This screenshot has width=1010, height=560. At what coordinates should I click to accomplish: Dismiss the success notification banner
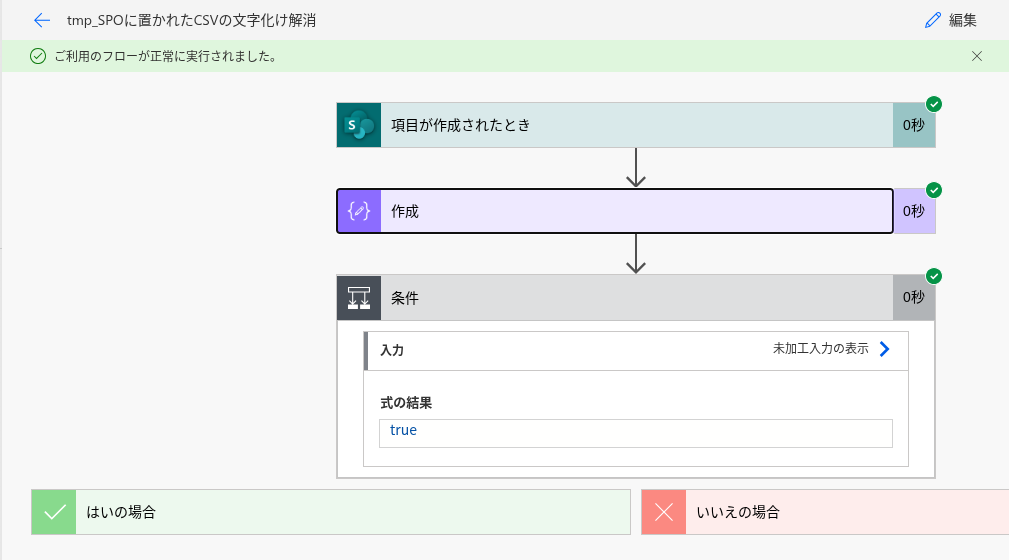(x=977, y=56)
